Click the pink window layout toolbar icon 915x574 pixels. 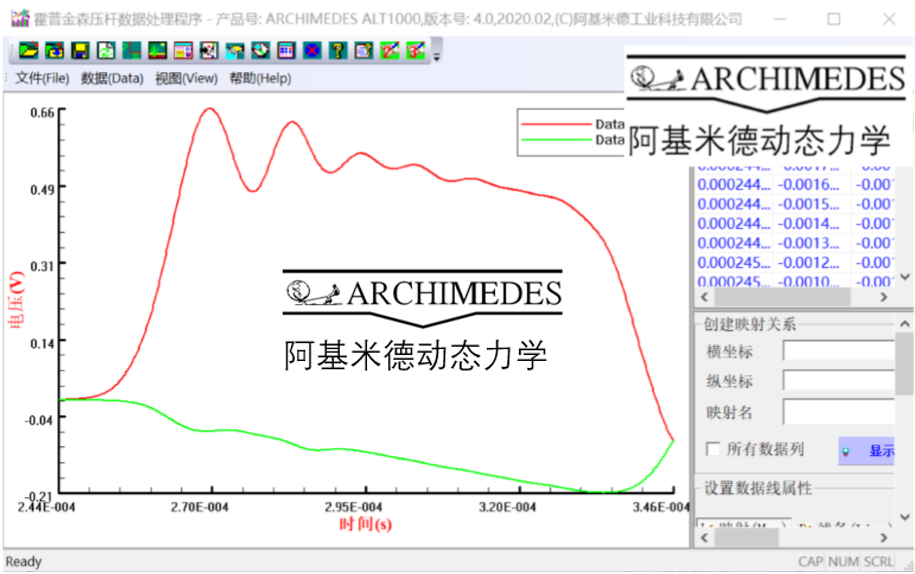pyautogui.click(x=183, y=51)
